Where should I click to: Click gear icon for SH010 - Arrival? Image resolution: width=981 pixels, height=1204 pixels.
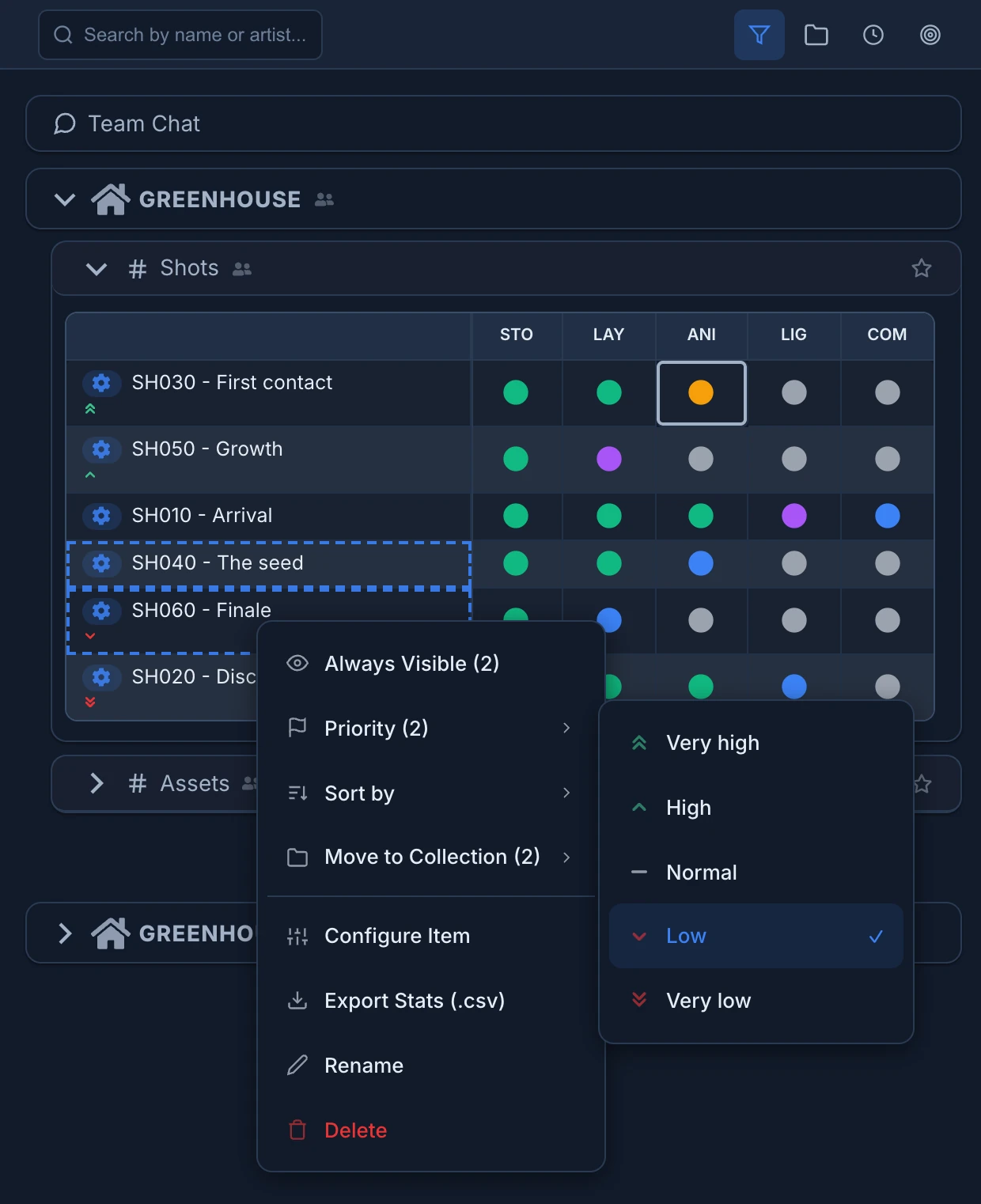[101, 516]
